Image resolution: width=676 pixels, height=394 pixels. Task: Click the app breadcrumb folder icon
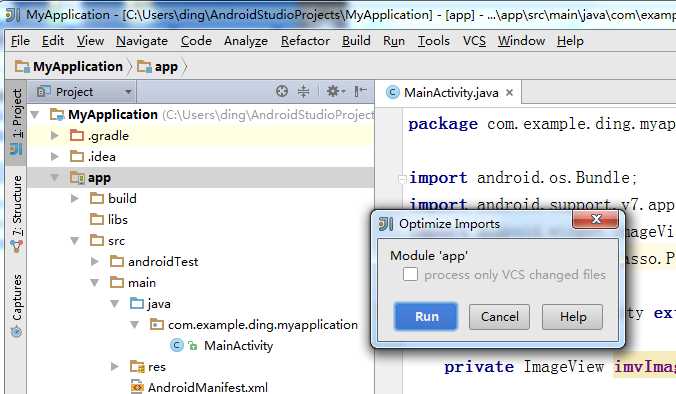(144, 66)
